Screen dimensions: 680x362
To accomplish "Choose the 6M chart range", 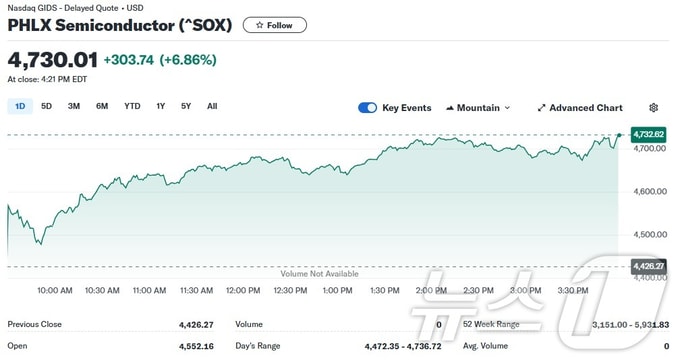I will (x=102, y=106).
